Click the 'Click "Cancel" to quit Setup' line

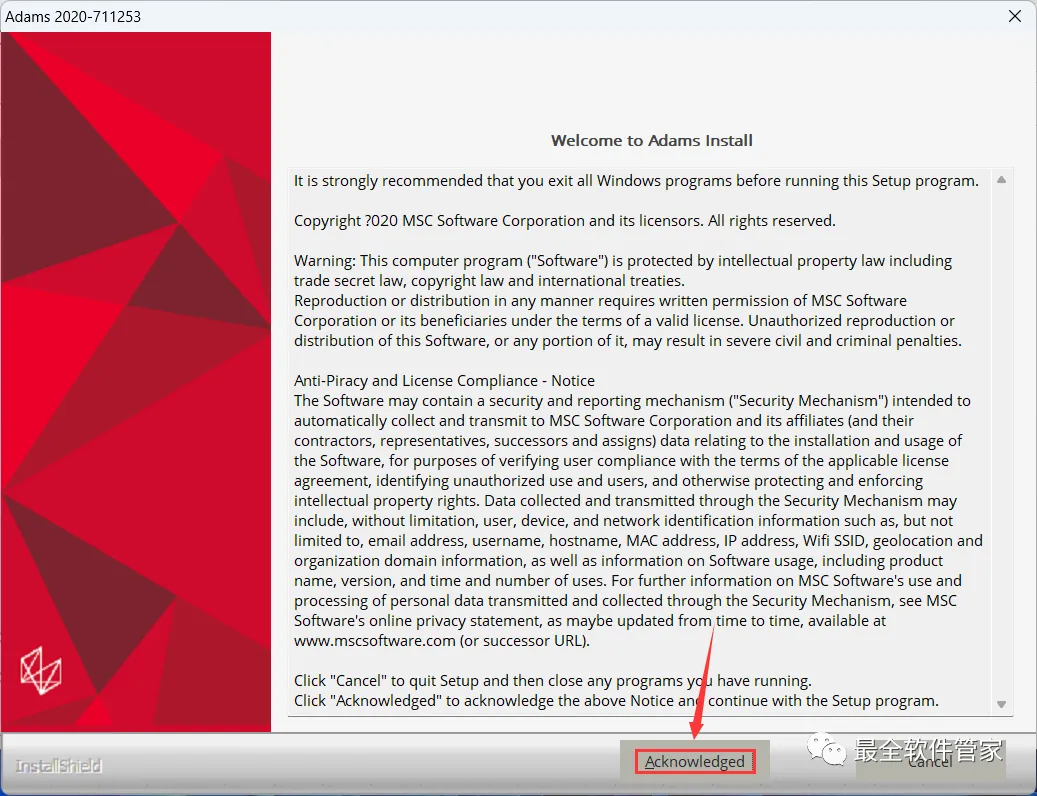(x=553, y=680)
